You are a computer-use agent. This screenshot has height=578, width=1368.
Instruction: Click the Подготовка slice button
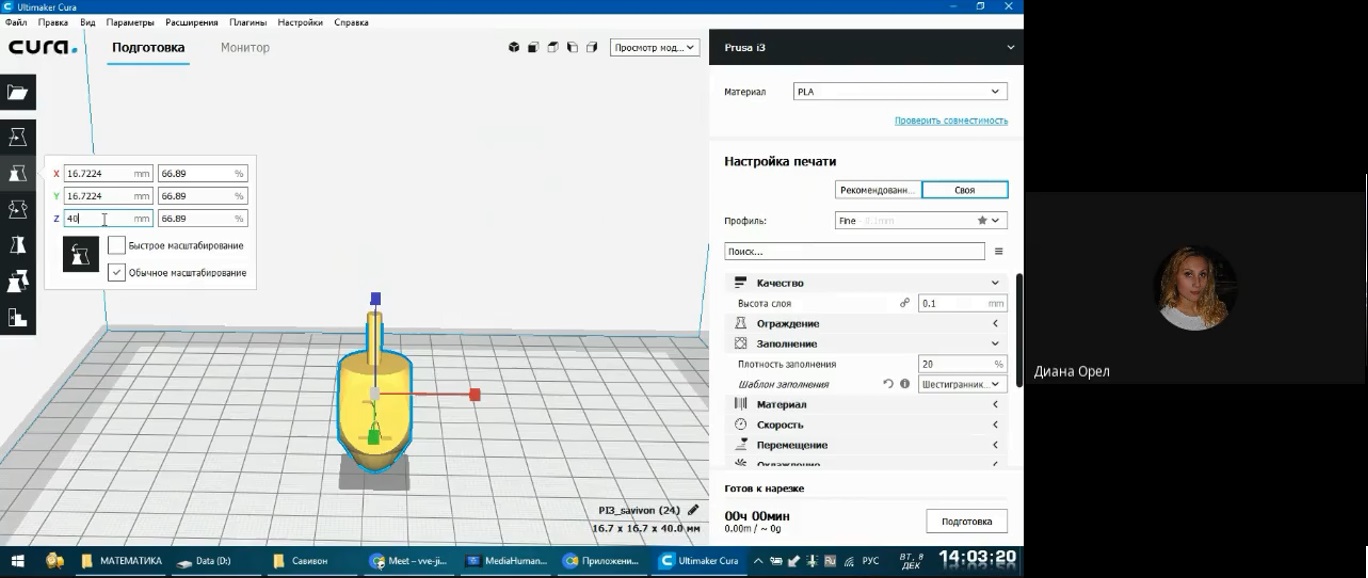click(966, 521)
